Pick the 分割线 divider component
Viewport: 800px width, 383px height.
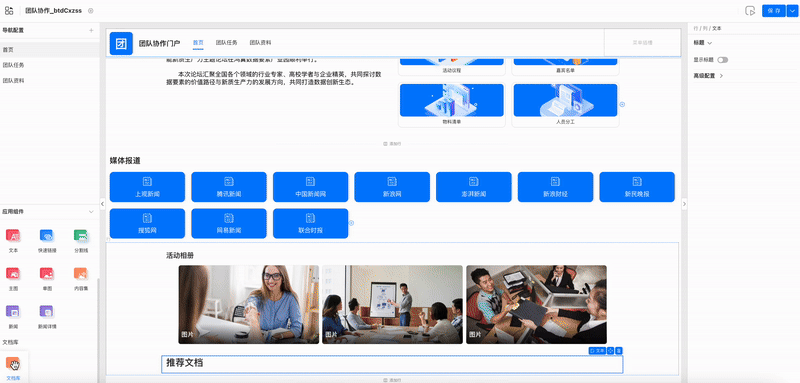[81, 236]
